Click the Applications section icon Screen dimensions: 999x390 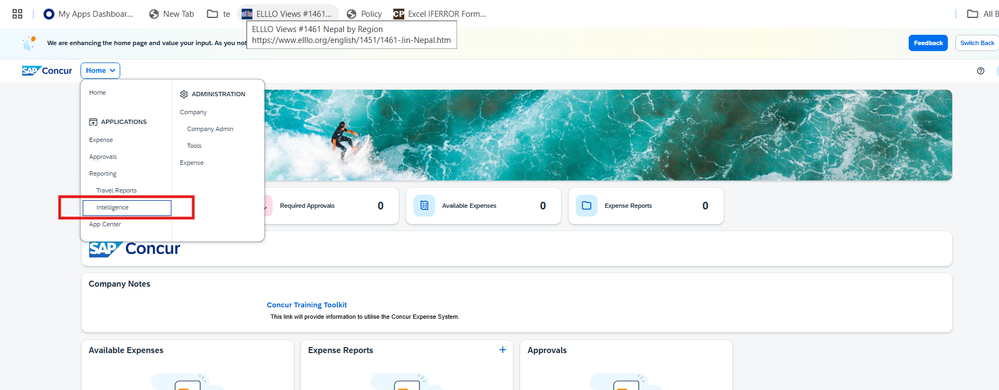coord(93,122)
